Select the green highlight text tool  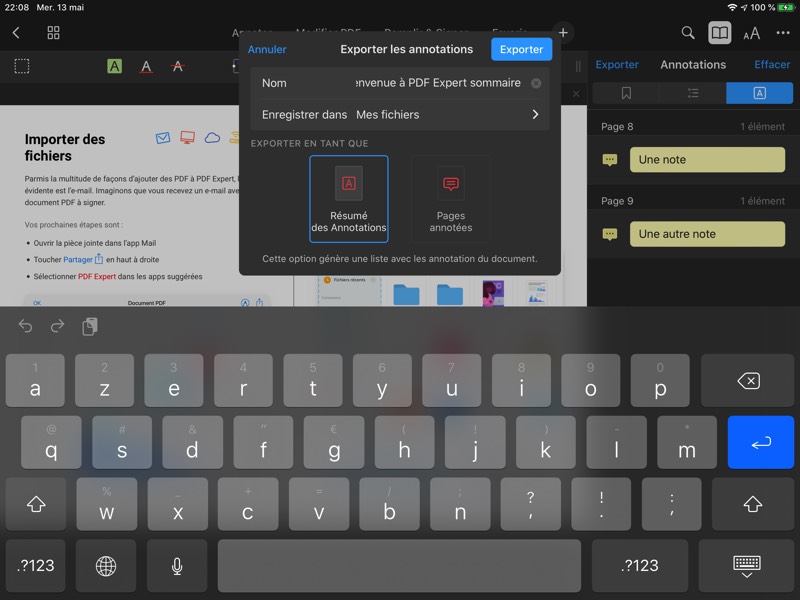pyautogui.click(x=114, y=67)
